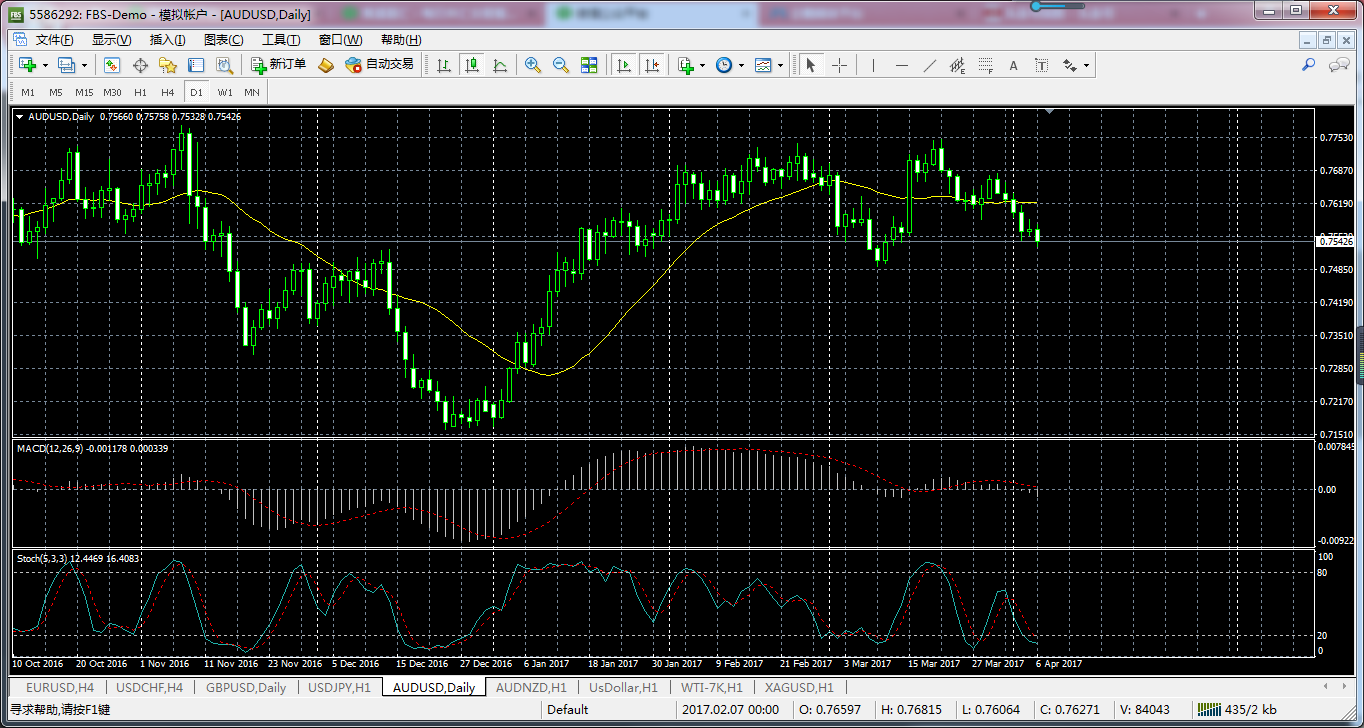Toggle the chart shift button
This screenshot has height=728, width=1364.
click(652, 65)
